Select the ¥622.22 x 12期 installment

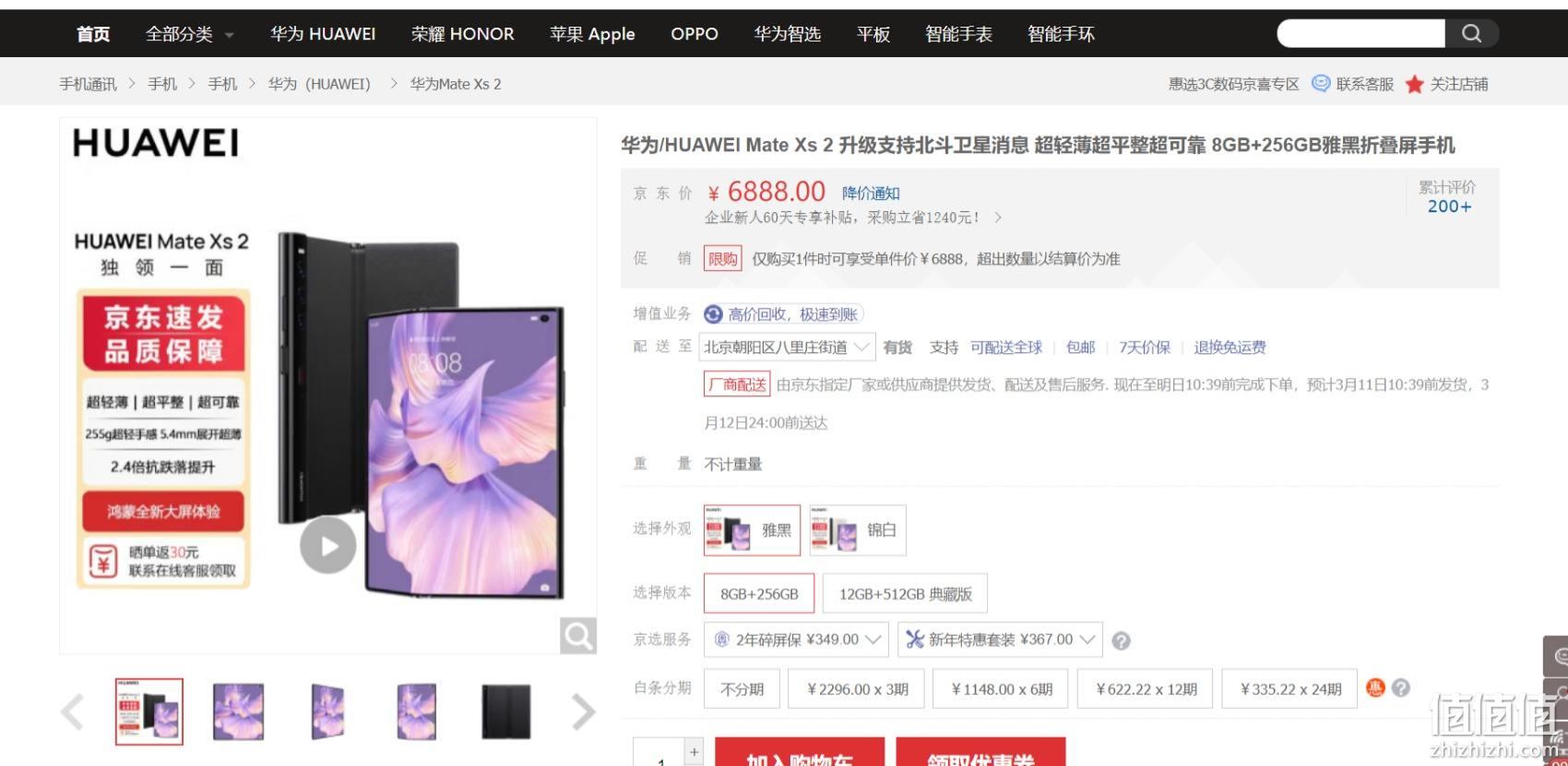tap(1146, 689)
